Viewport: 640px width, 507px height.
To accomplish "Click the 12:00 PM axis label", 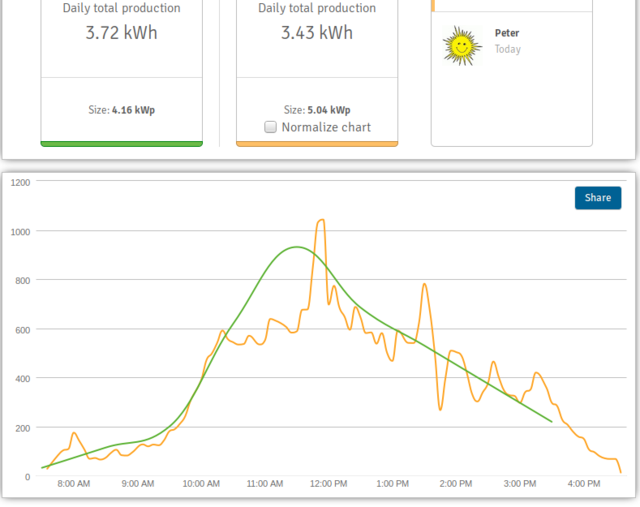I will 329,484.
